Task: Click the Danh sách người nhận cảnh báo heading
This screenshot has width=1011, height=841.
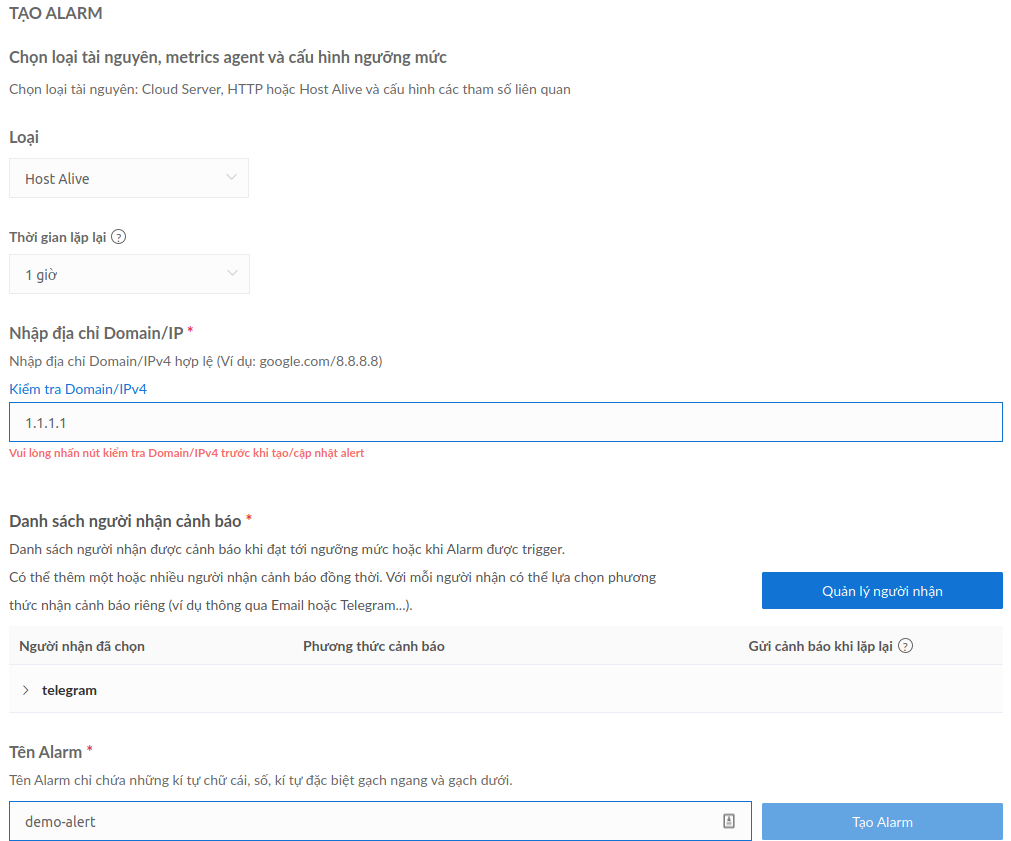Action: (x=125, y=521)
